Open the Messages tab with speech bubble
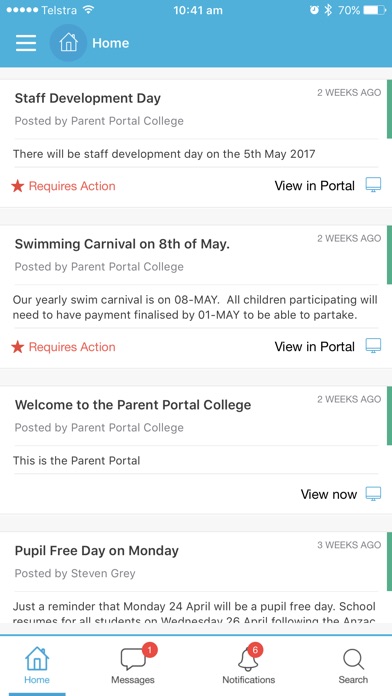The image size is (392, 696). pyautogui.click(x=133, y=665)
